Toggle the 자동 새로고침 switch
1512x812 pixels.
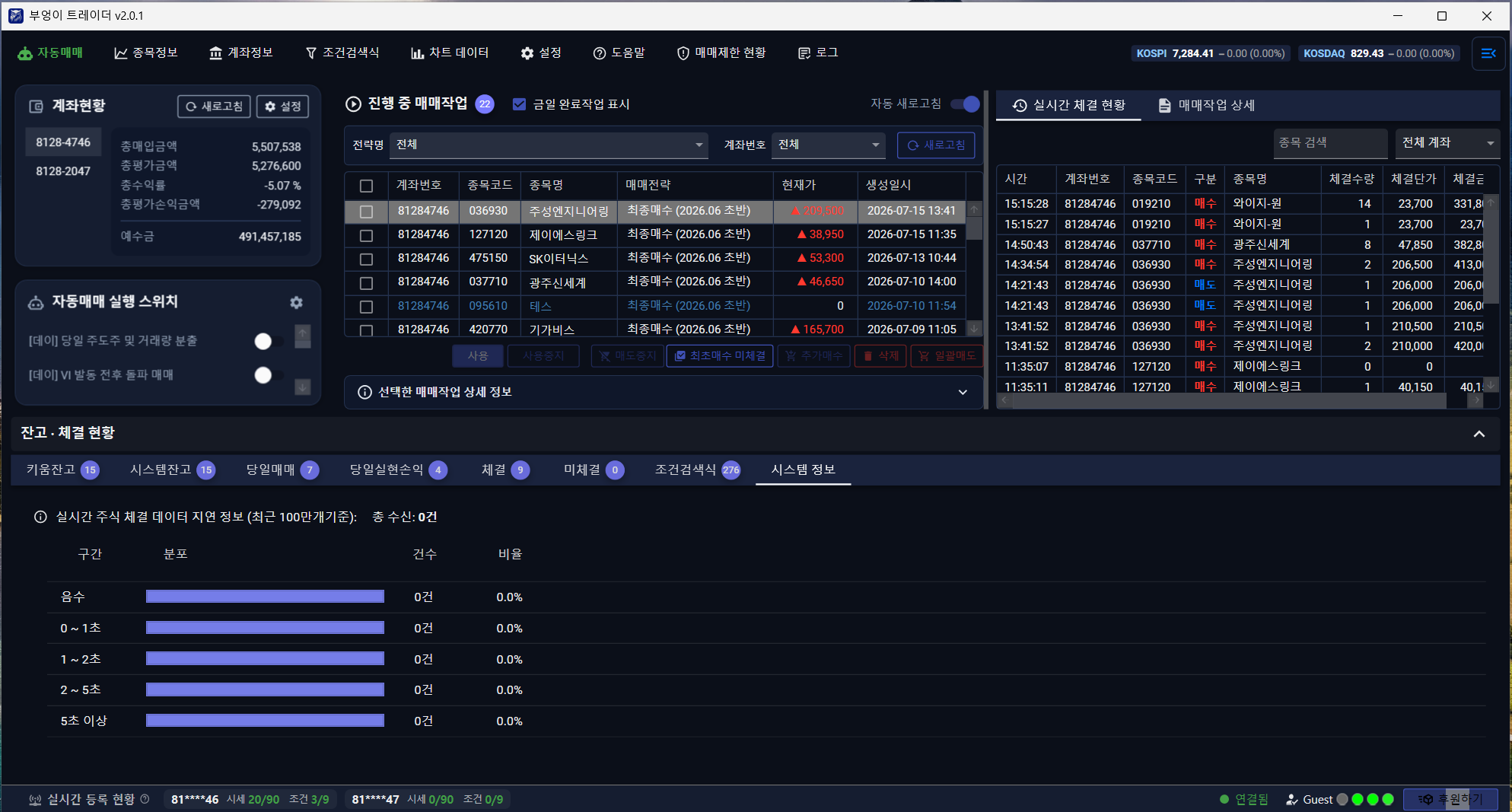click(x=965, y=104)
